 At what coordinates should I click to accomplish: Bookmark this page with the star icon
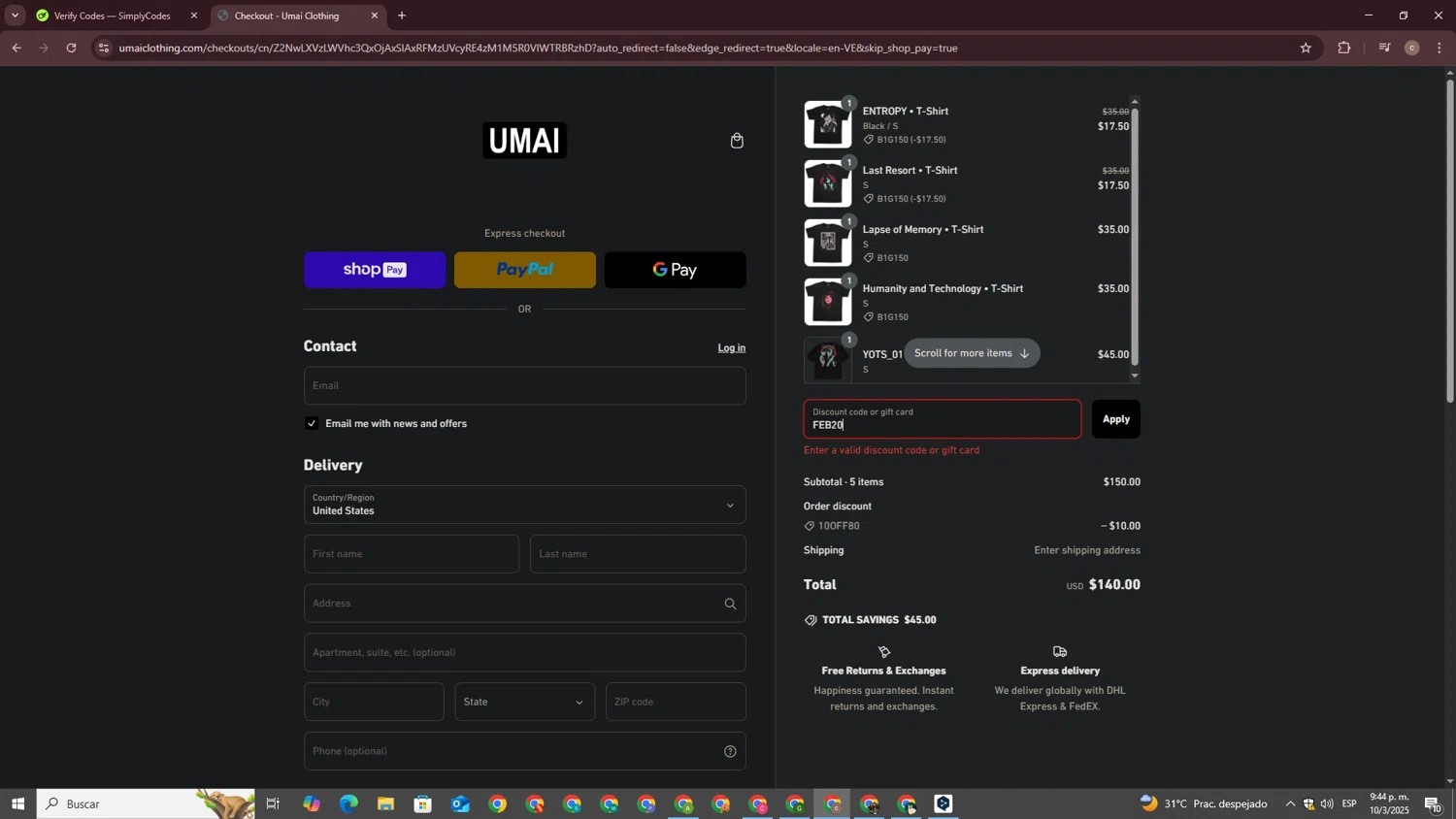[1306, 48]
